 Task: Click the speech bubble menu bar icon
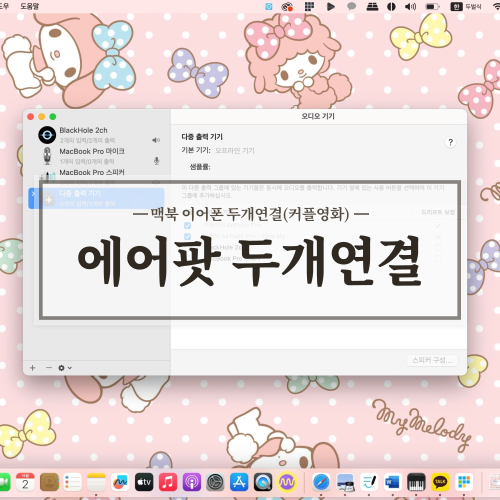tap(351, 6)
